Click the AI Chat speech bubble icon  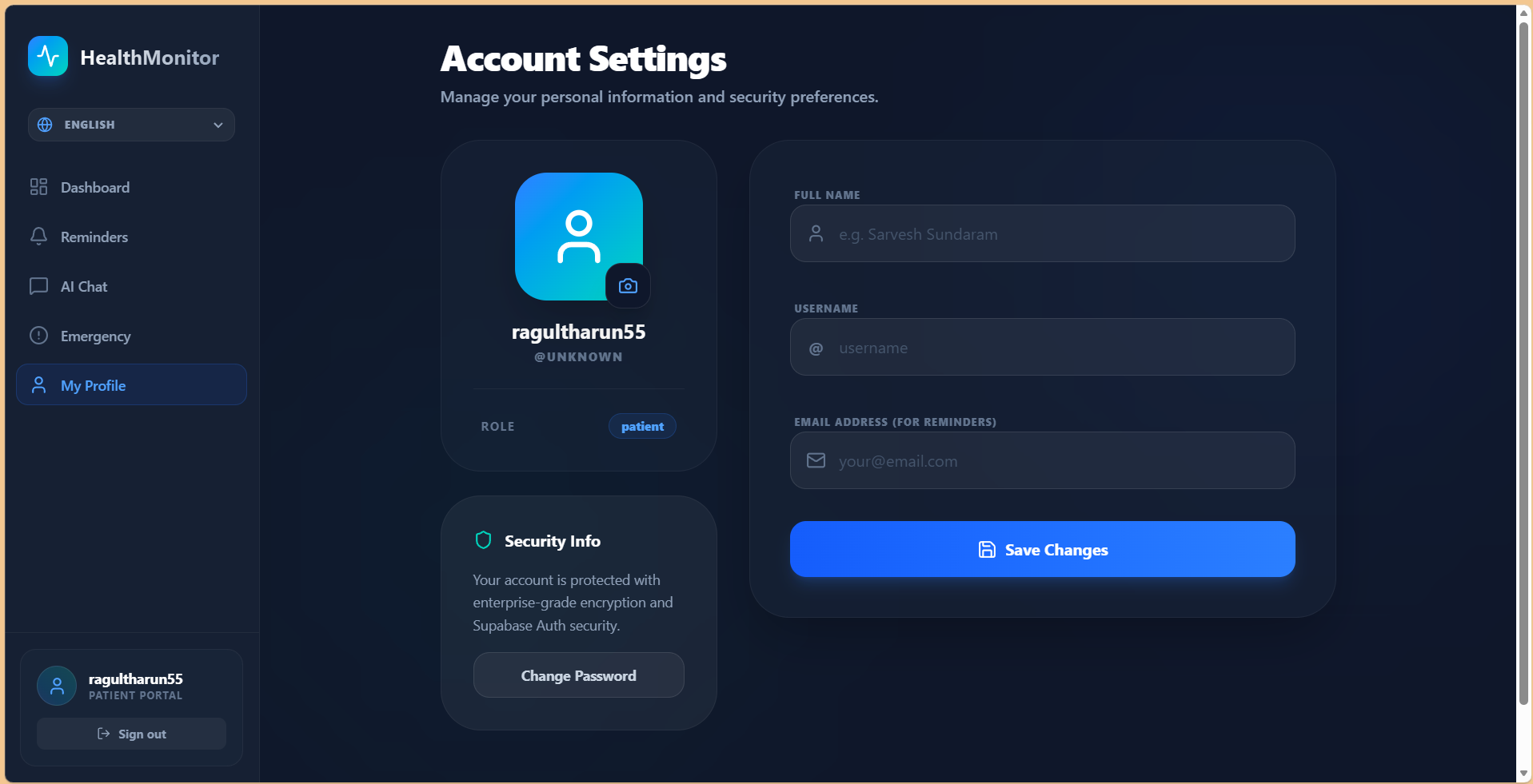click(38, 286)
